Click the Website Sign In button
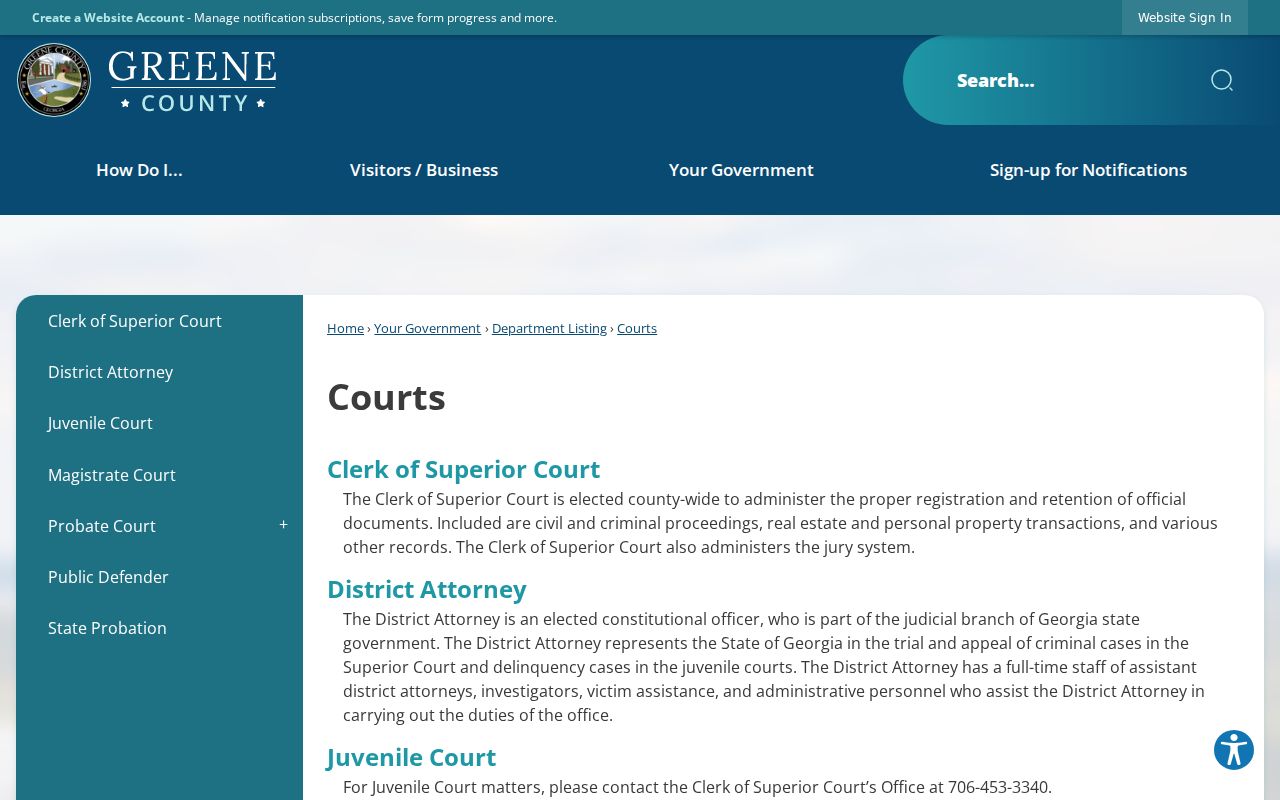 (x=1185, y=17)
